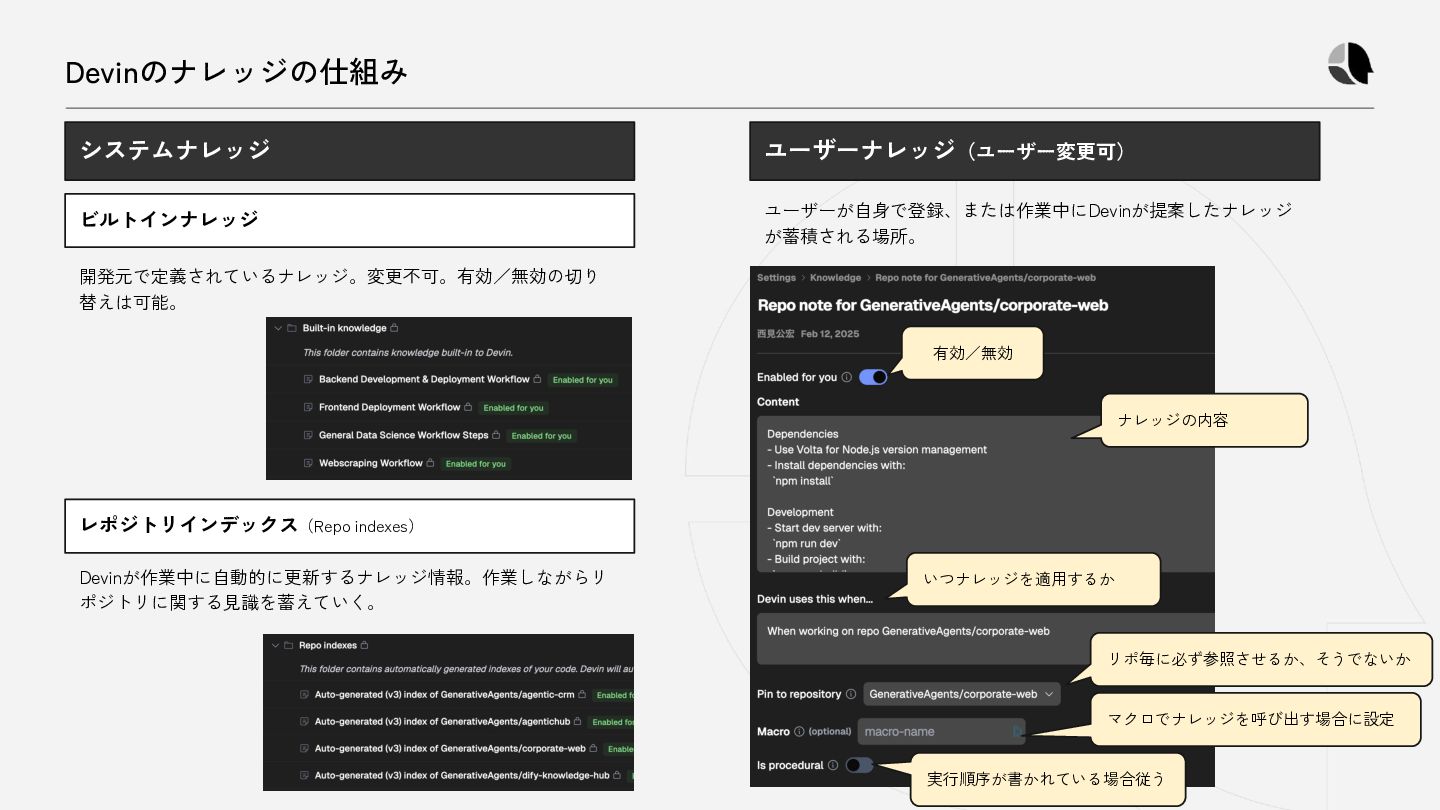Open Knowledge in the breadcrumb path
The width and height of the screenshot is (1440, 810).
tap(835, 278)
